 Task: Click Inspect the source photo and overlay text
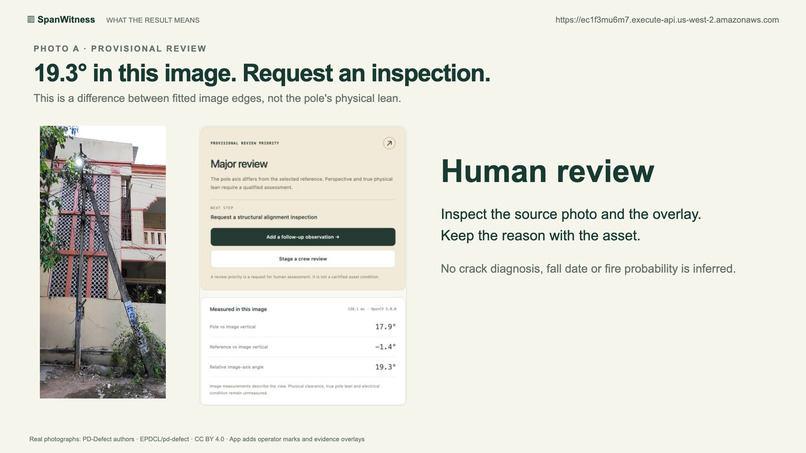tap(571, 214)
